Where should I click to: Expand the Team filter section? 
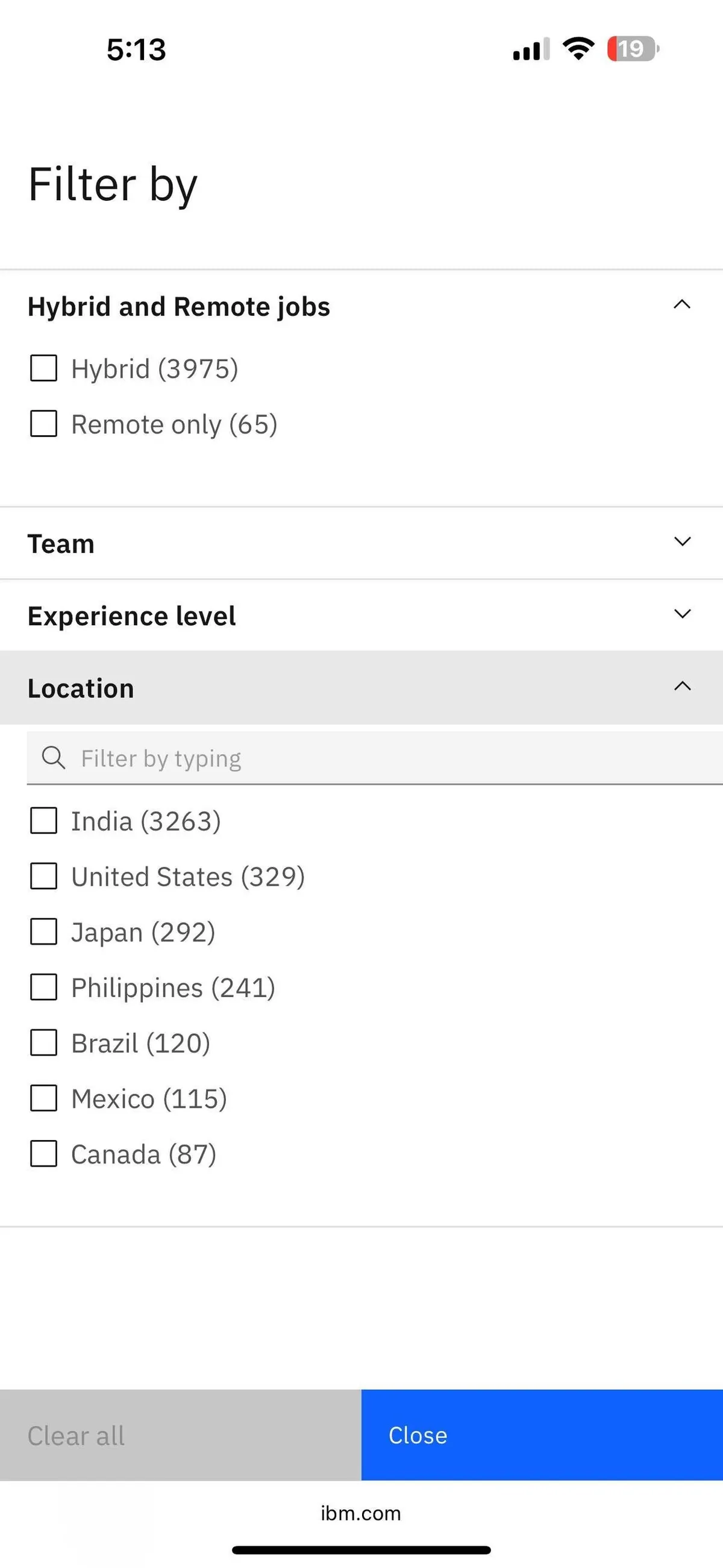coord(681,542)
